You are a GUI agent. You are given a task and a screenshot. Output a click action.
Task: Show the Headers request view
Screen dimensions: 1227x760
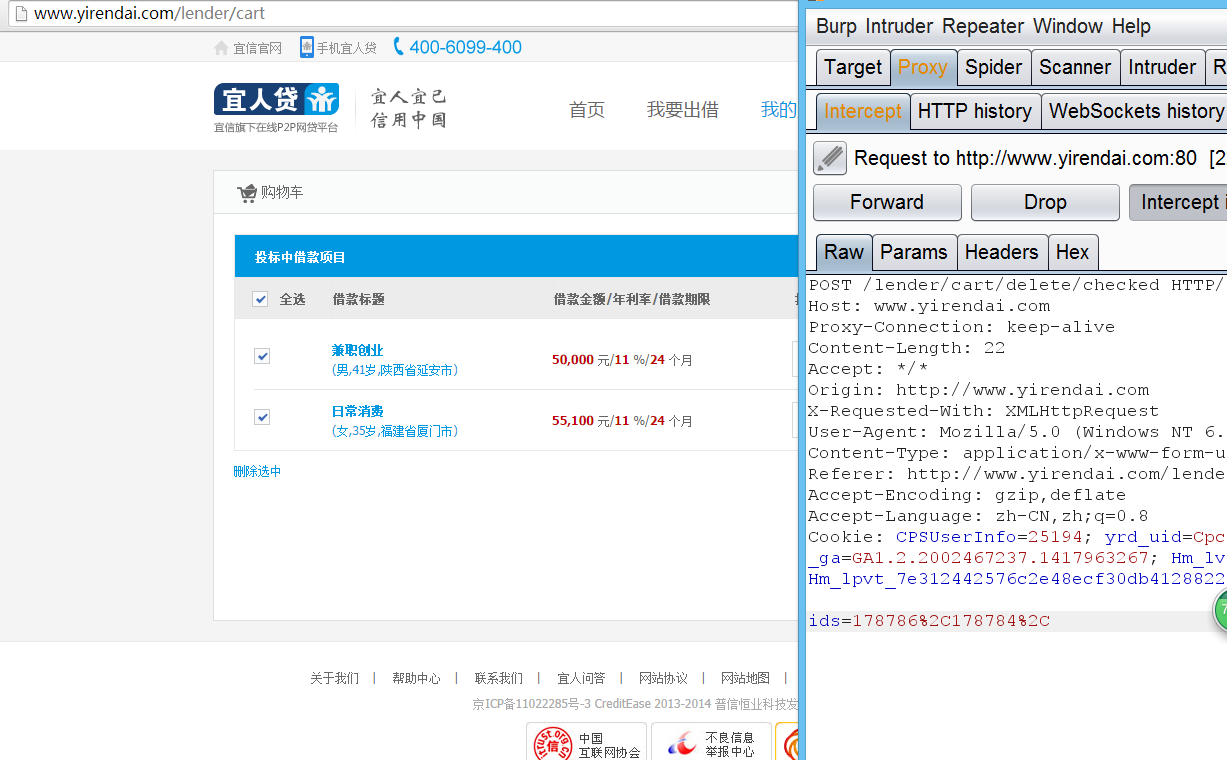pyautogui.click(x=1002, y=252)
